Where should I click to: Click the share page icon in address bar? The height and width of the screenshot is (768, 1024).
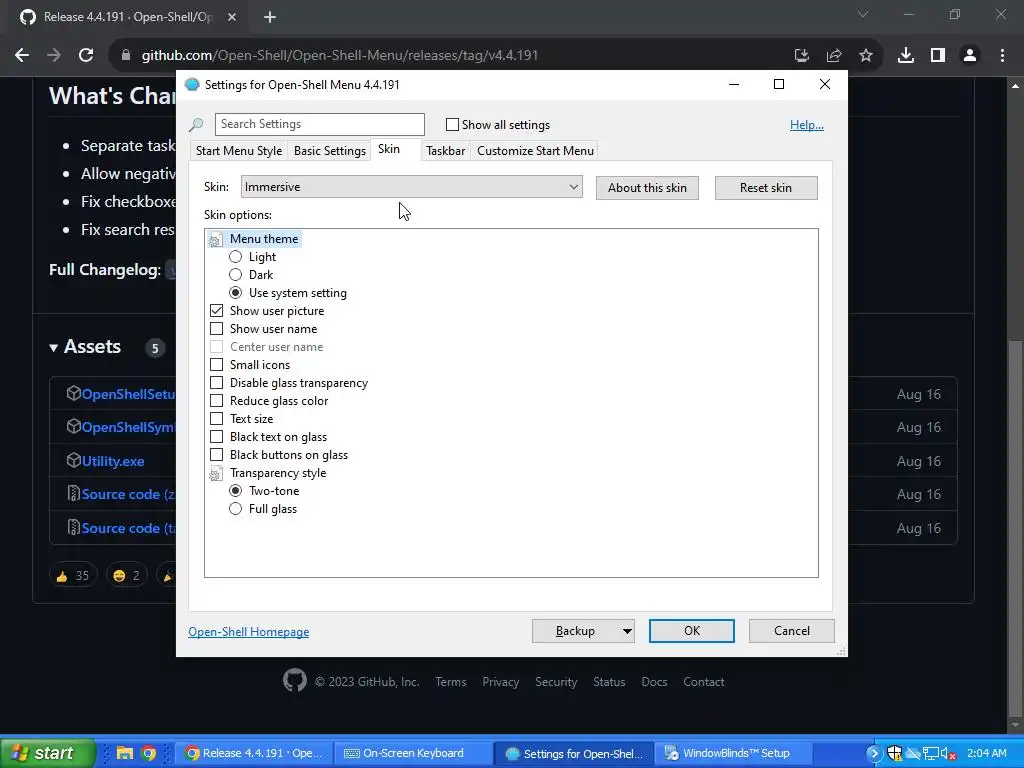(x=834, y=56)
